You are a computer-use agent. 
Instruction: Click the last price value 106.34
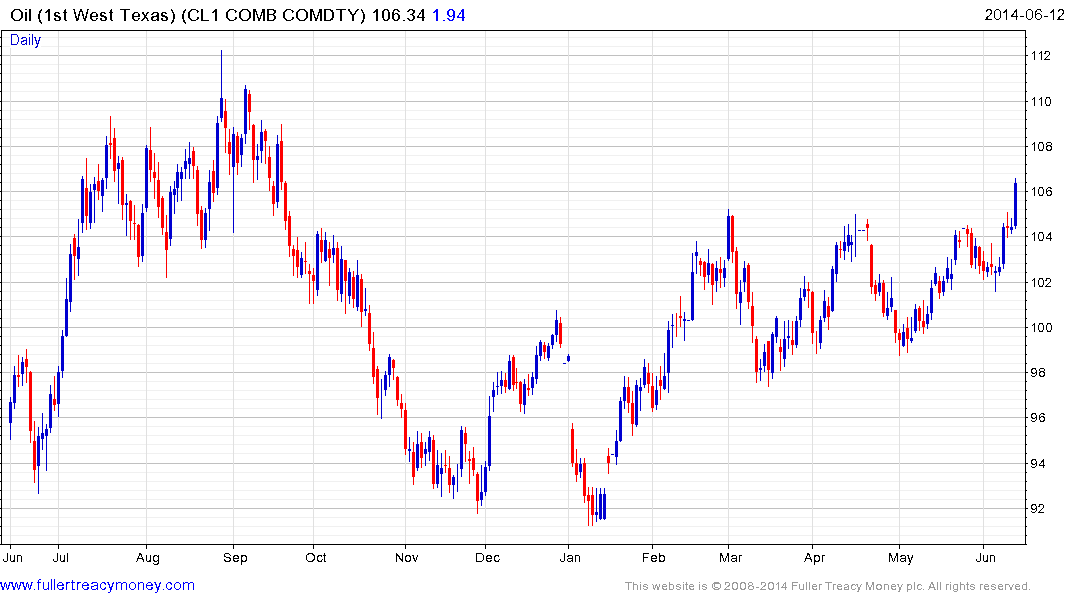pos(398,15)
